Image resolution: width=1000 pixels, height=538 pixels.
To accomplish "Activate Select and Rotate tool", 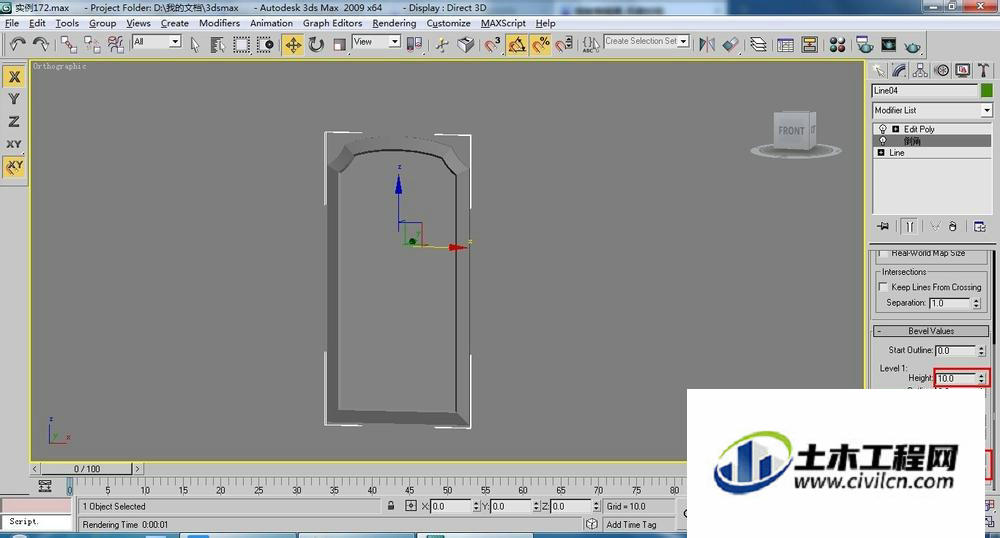I will (x=316, y=45).
